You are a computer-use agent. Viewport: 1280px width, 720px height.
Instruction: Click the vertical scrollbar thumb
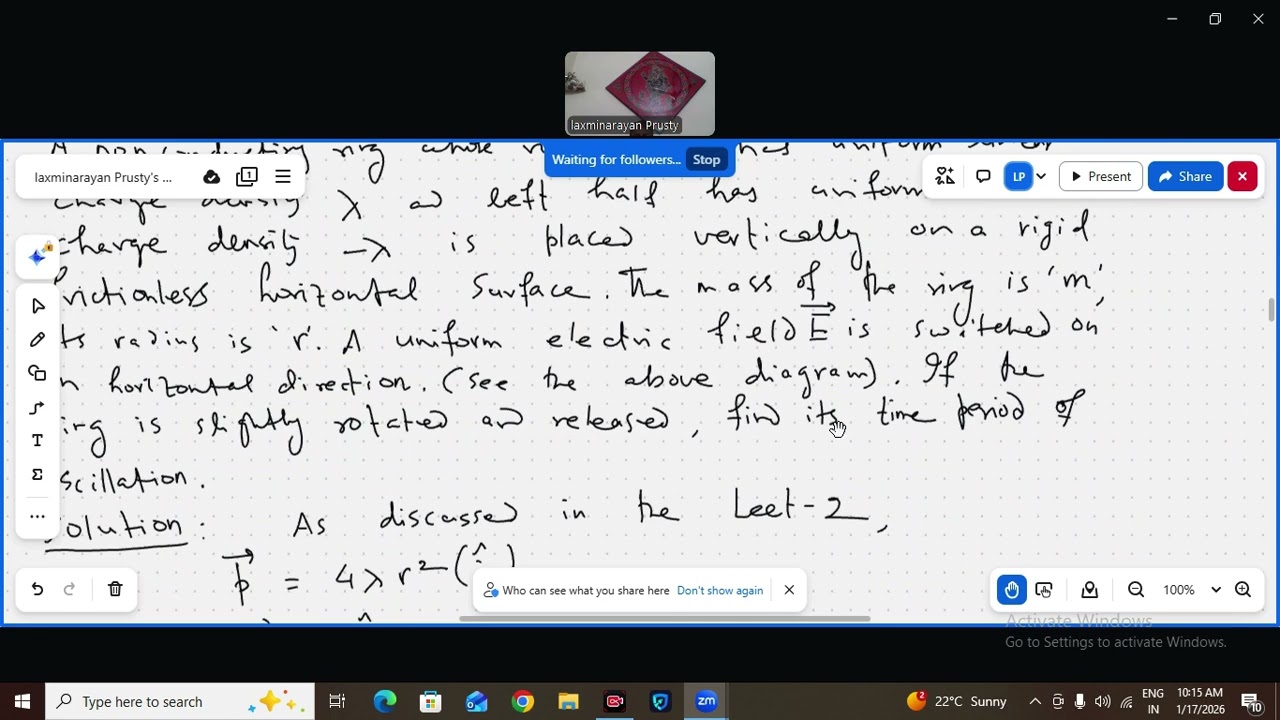point(1272,309)
